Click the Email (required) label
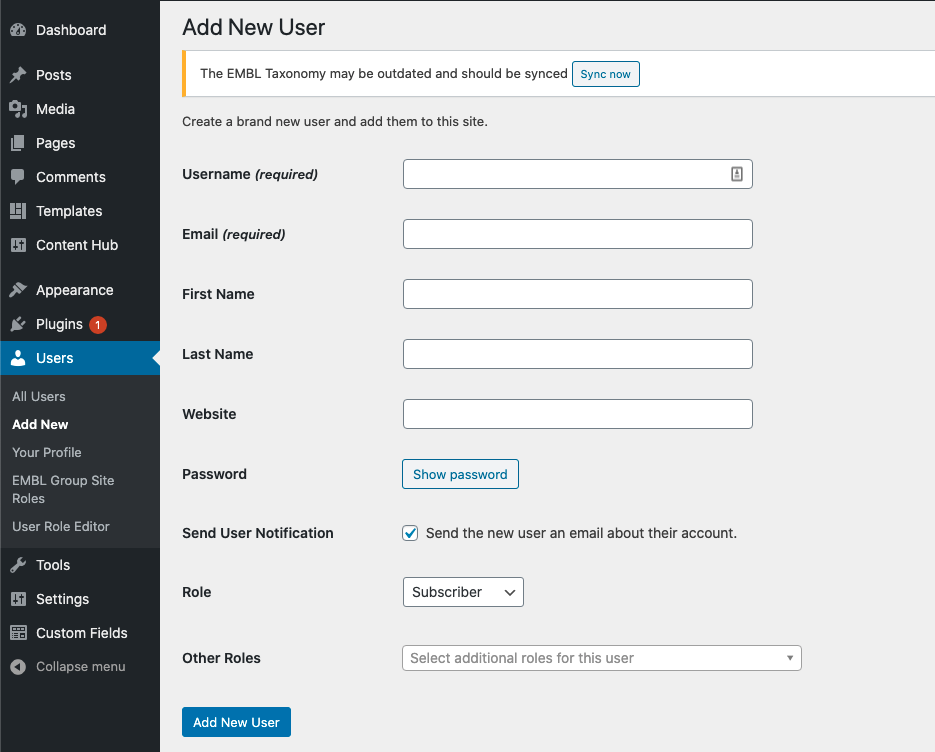Image resolution: width=935 pixels, height=752 pixels. click(234, 234)
